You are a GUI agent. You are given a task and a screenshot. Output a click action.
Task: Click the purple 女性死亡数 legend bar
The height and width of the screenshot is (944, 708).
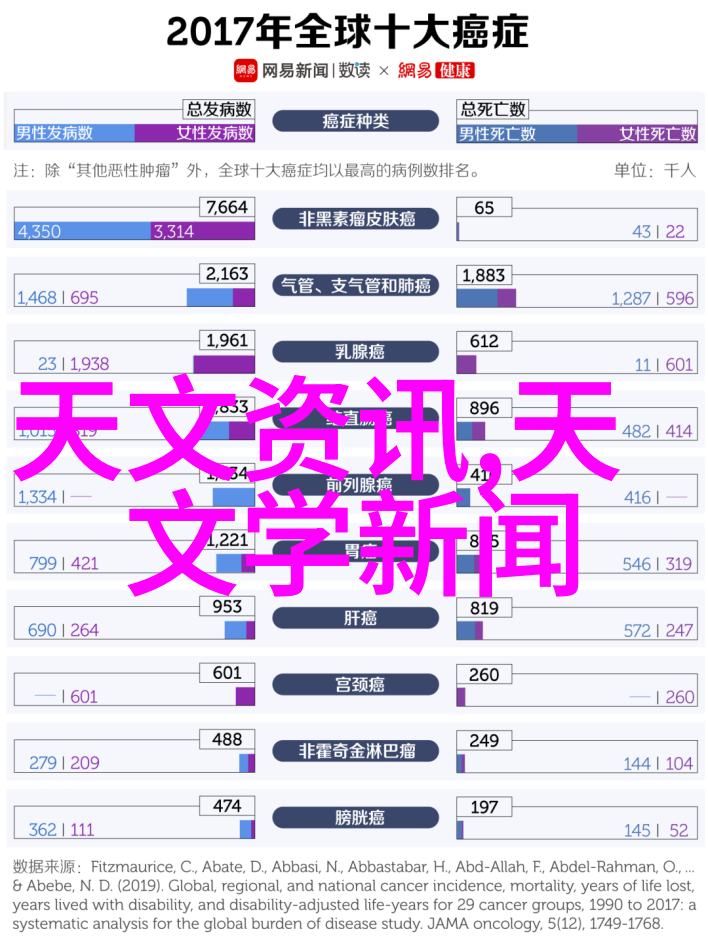coord(637,134)
